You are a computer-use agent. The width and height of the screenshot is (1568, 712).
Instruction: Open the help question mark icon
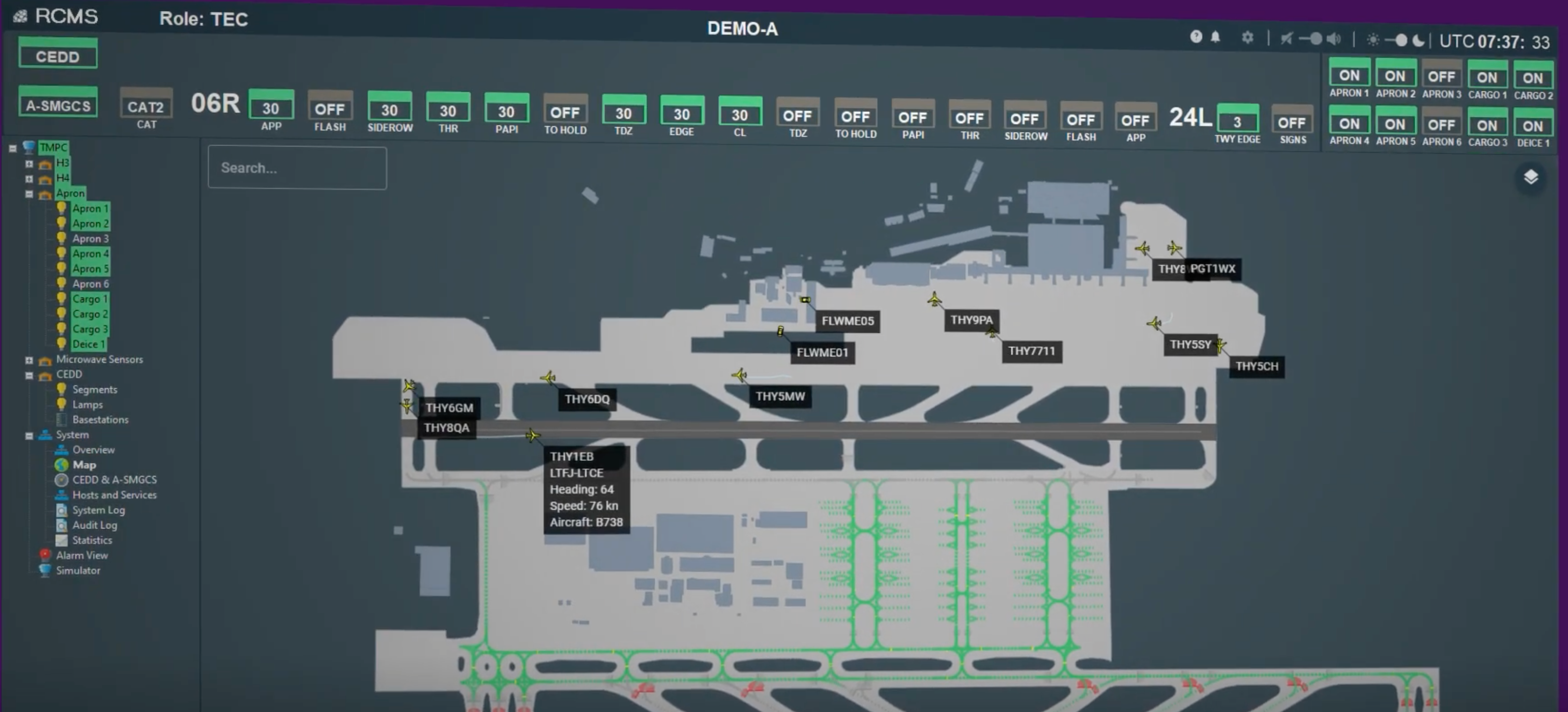(x=1195, y=37)
